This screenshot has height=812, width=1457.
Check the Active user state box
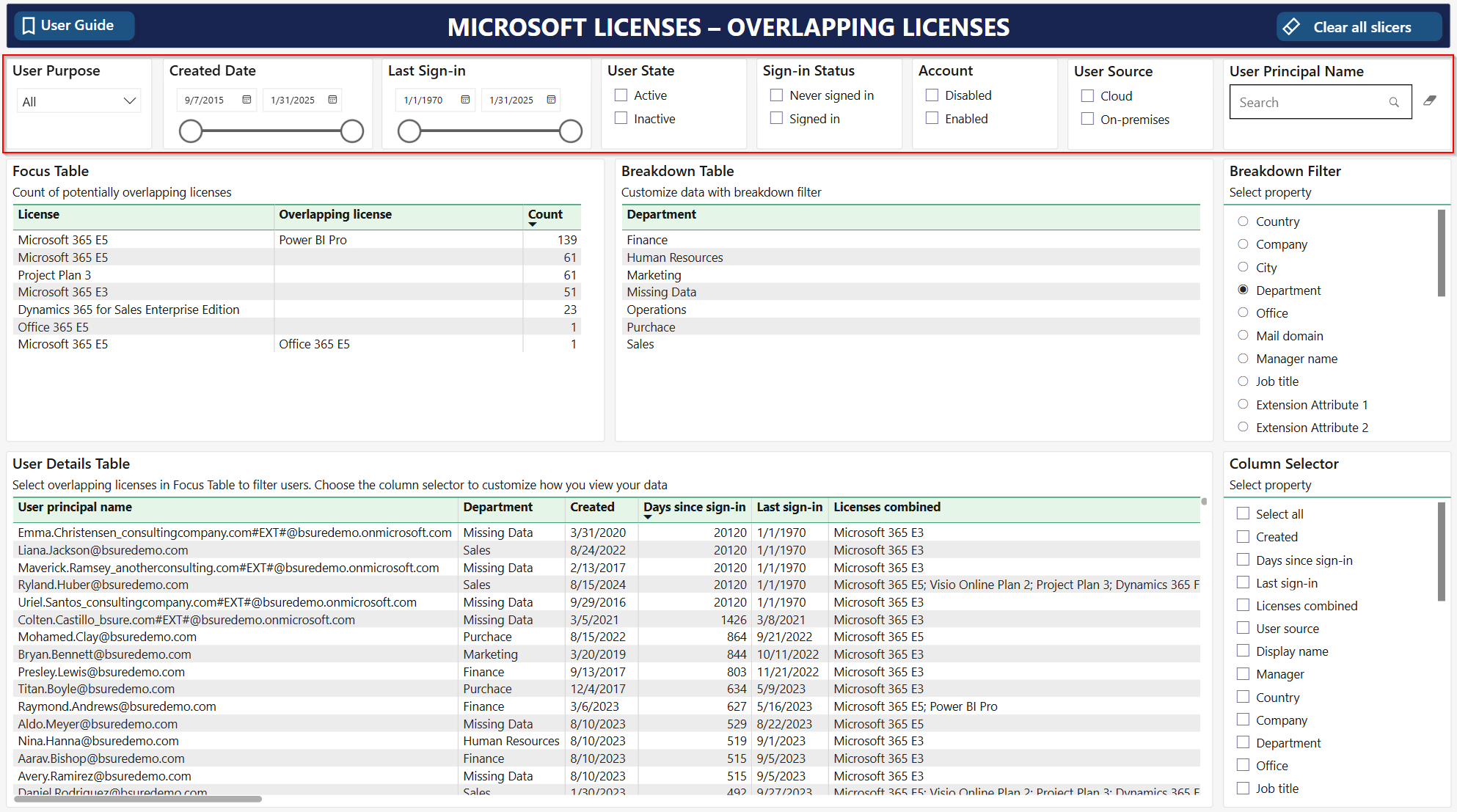pyautogui.click(x=621, y=95)
